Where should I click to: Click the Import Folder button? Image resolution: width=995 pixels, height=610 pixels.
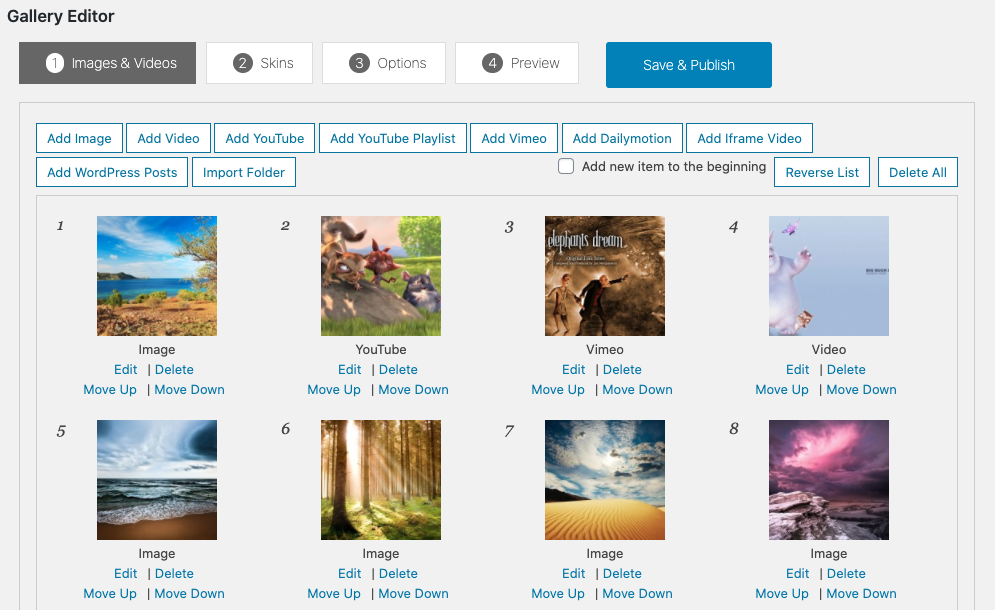pos(243,172)
